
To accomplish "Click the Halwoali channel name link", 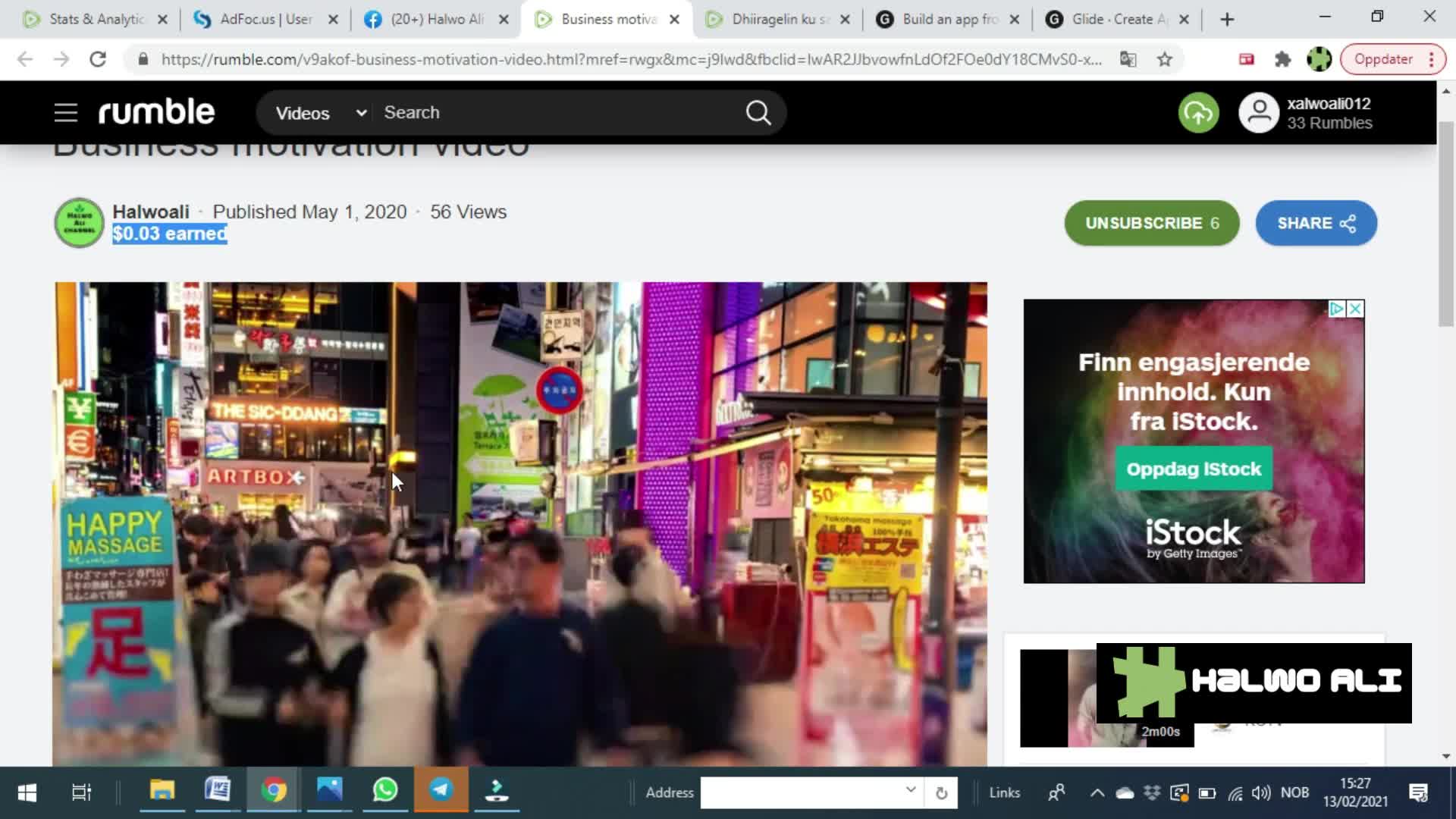I will point(151,212).
